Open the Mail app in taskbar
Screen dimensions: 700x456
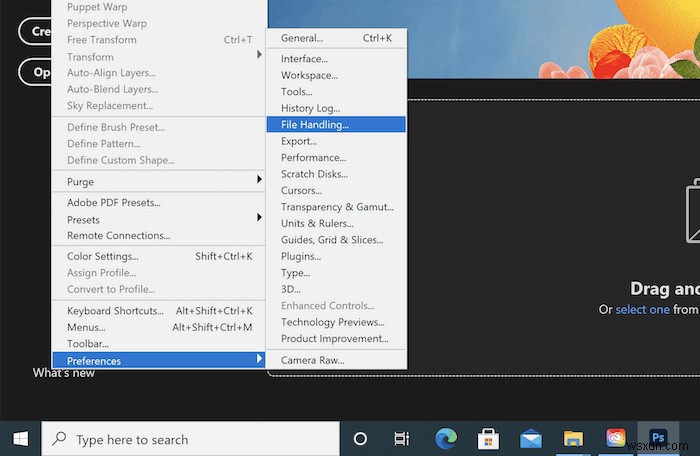tap(531, 439)
